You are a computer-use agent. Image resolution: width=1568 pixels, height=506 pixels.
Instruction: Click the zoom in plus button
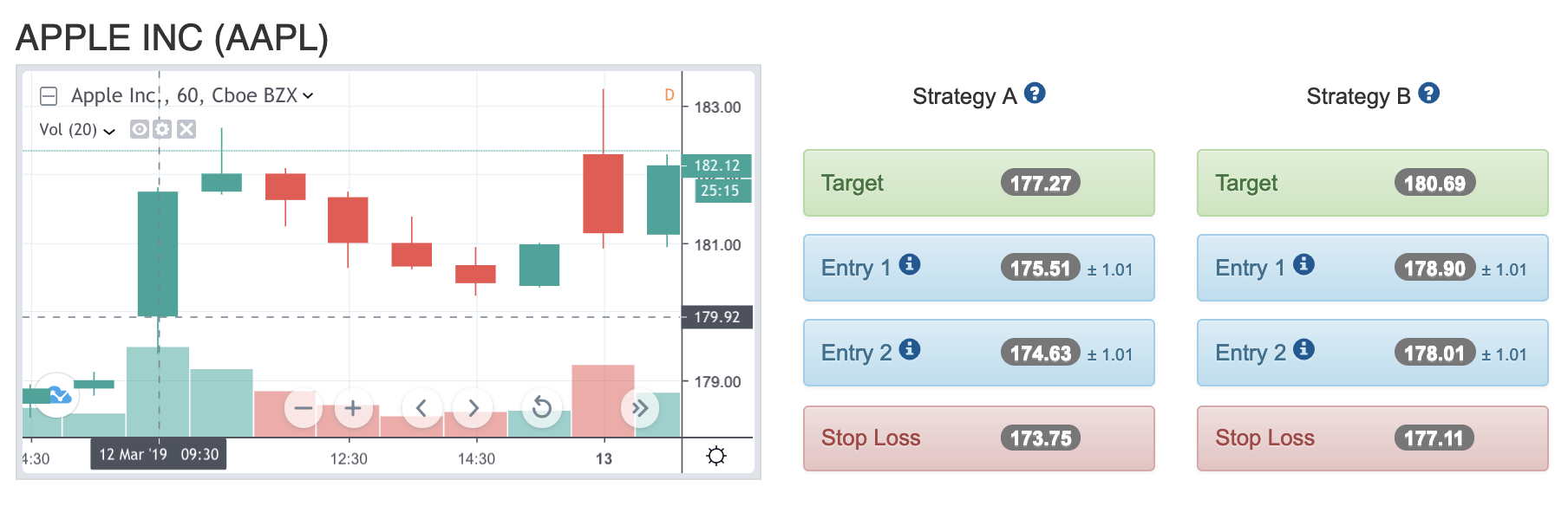[x=353, y=407]
